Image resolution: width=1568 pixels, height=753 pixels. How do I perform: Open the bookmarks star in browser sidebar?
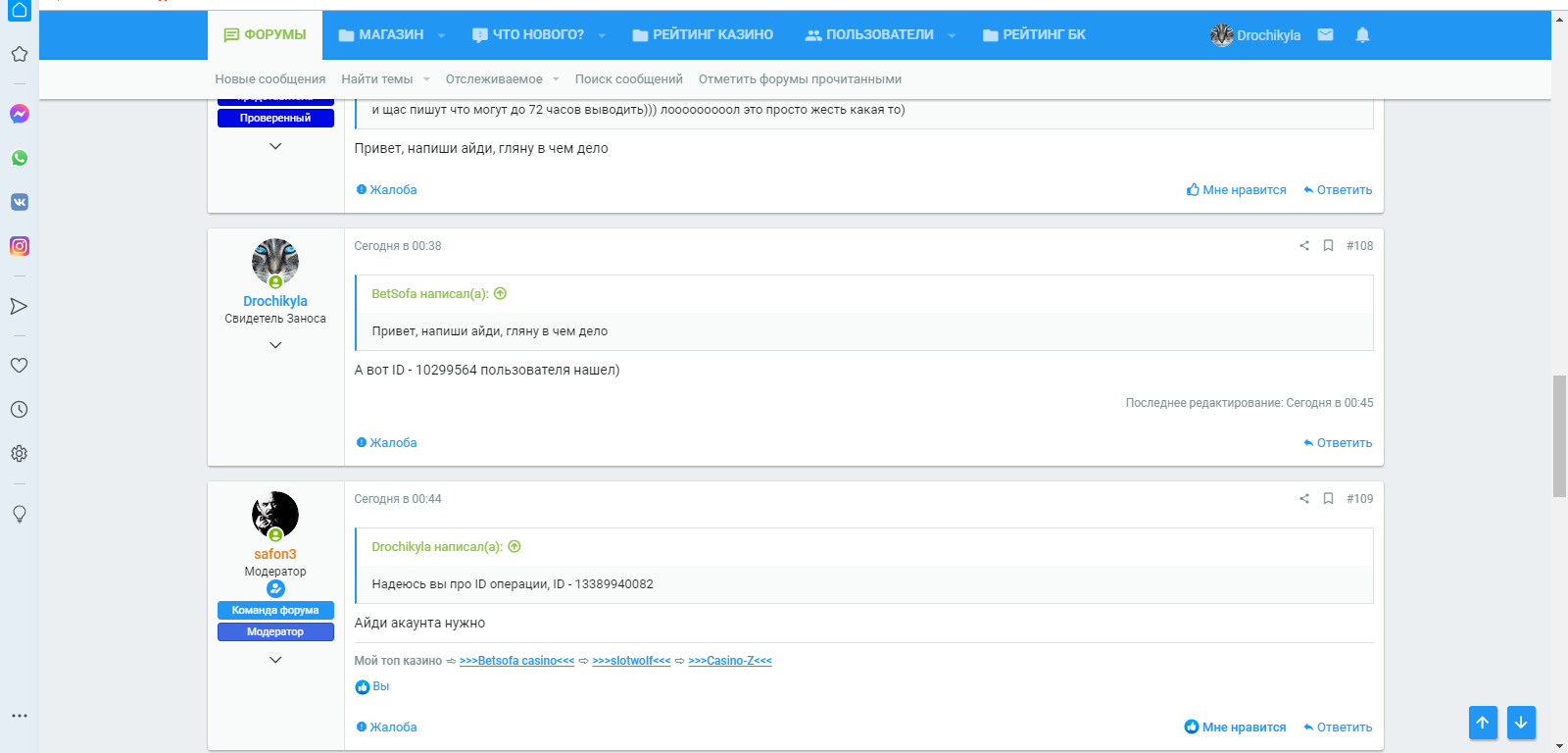click(x=20, y=54)
